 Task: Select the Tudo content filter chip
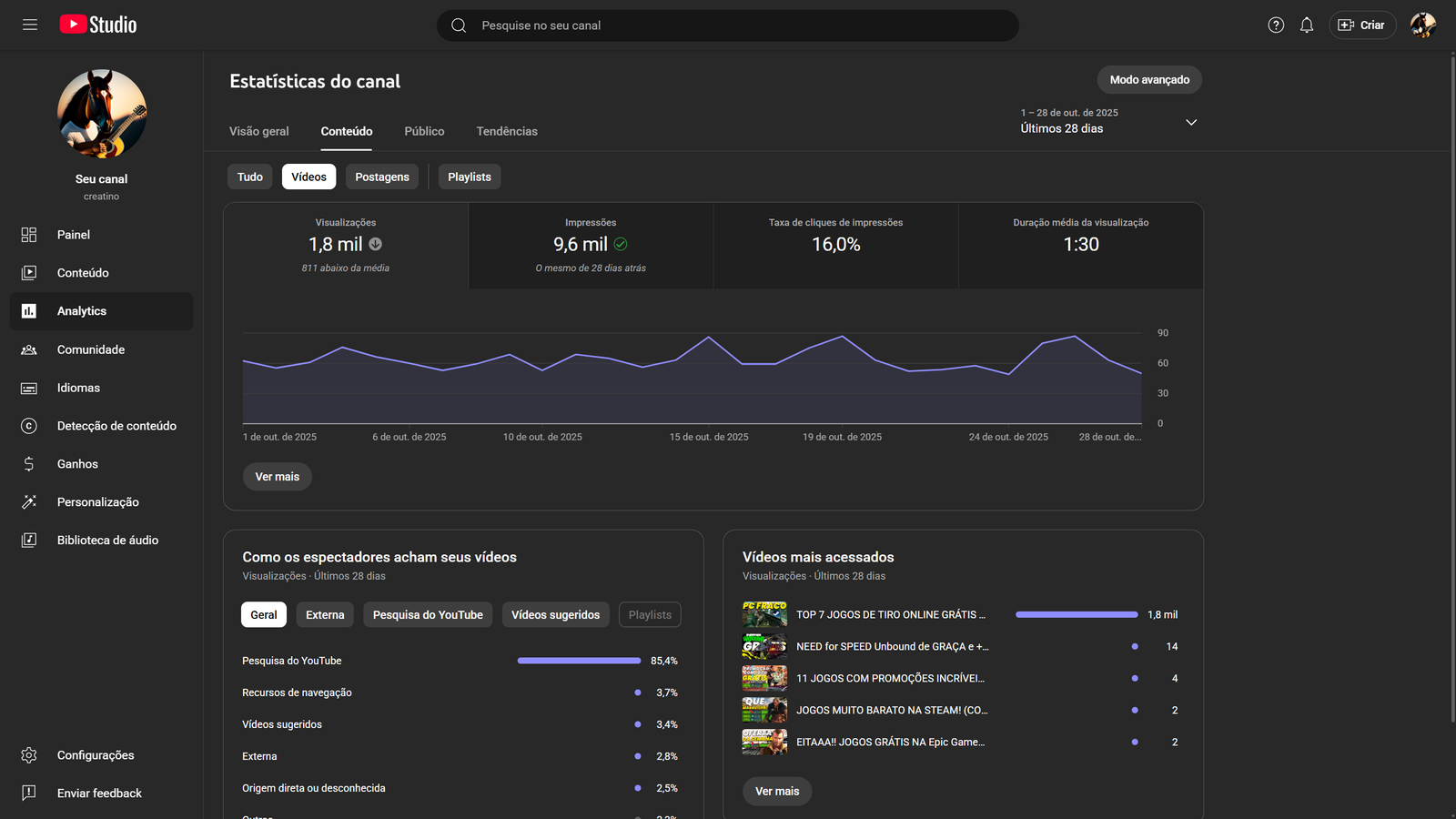pos(249,177)
